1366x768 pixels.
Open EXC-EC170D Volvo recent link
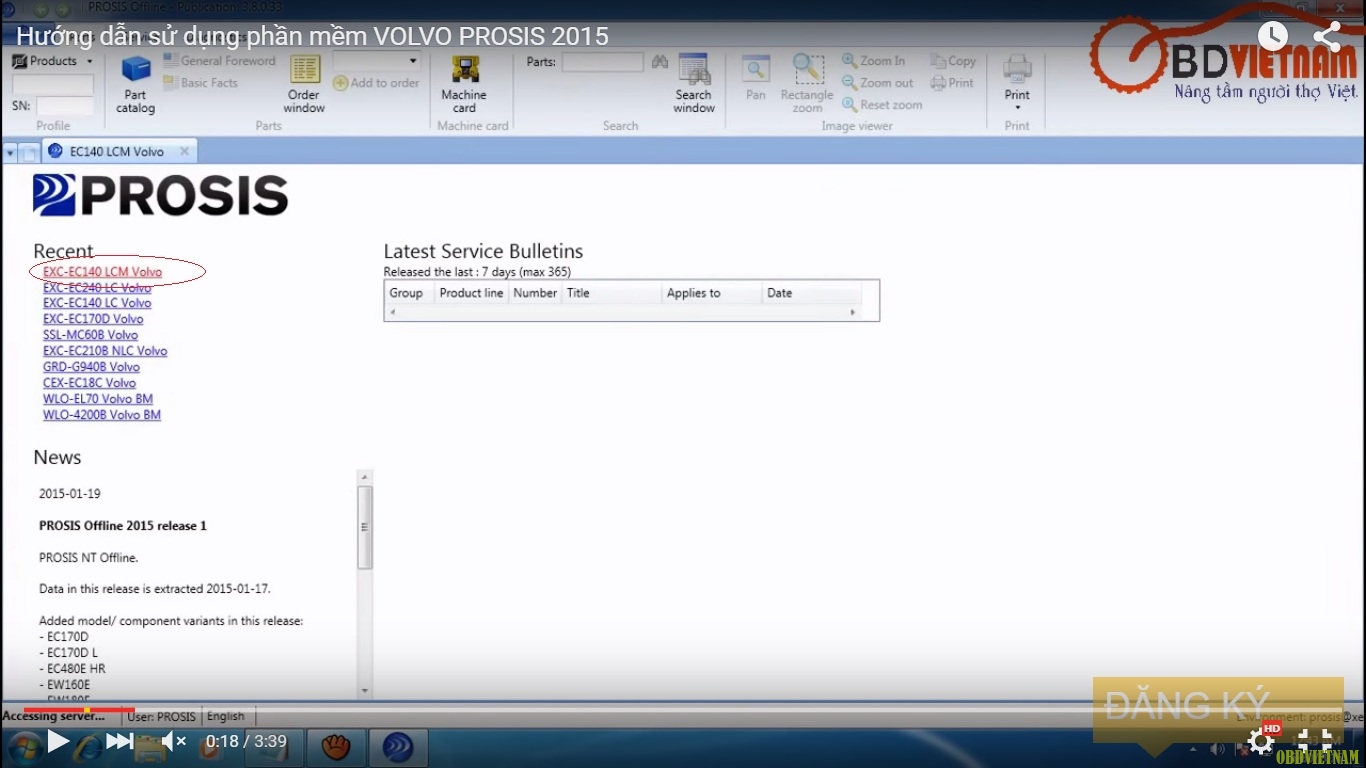point(93,319)
